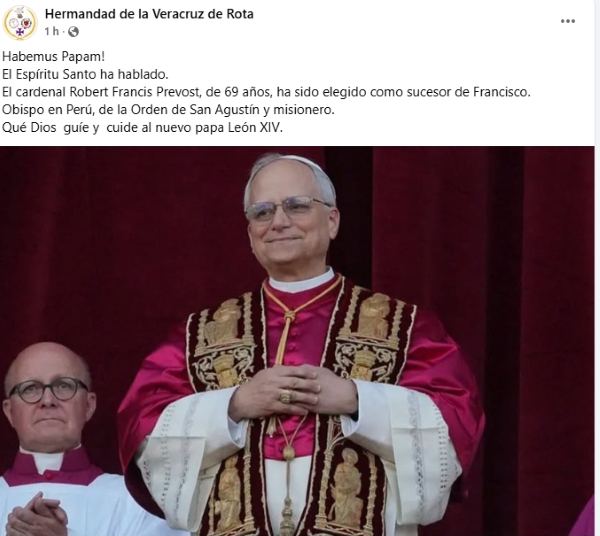
Task: Click the white clerical collar of the central figure
Action: click(x=301, y=282)
